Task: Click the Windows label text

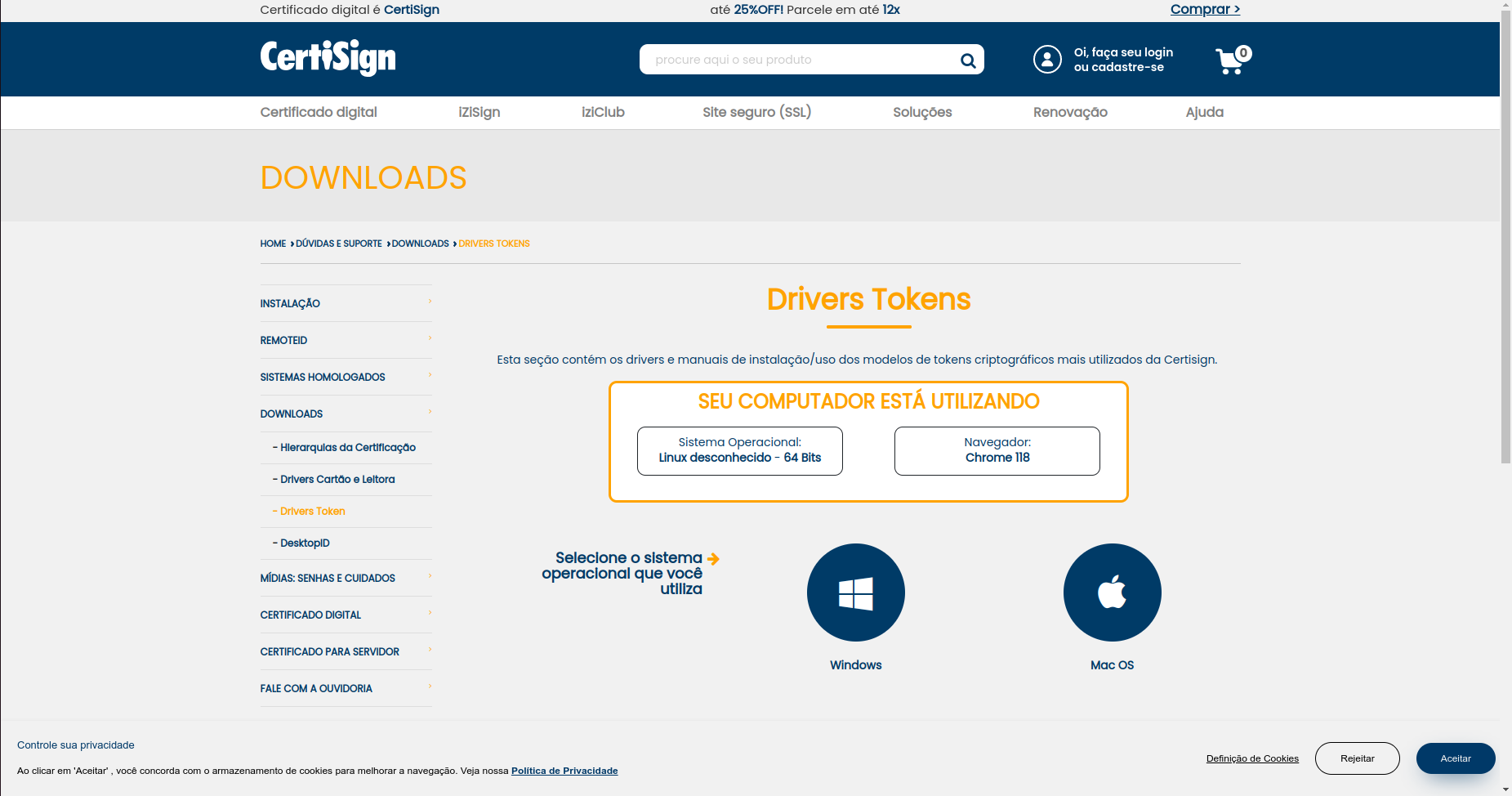Action: 856,665
